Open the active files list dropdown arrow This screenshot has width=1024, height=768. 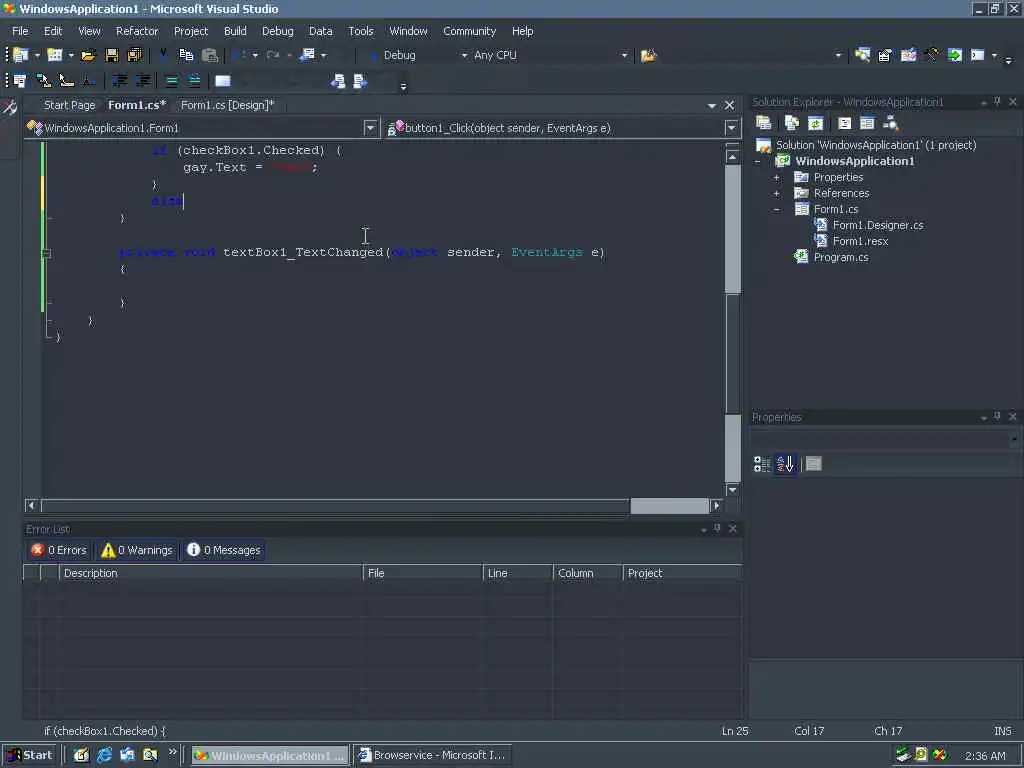click(712, 105)
